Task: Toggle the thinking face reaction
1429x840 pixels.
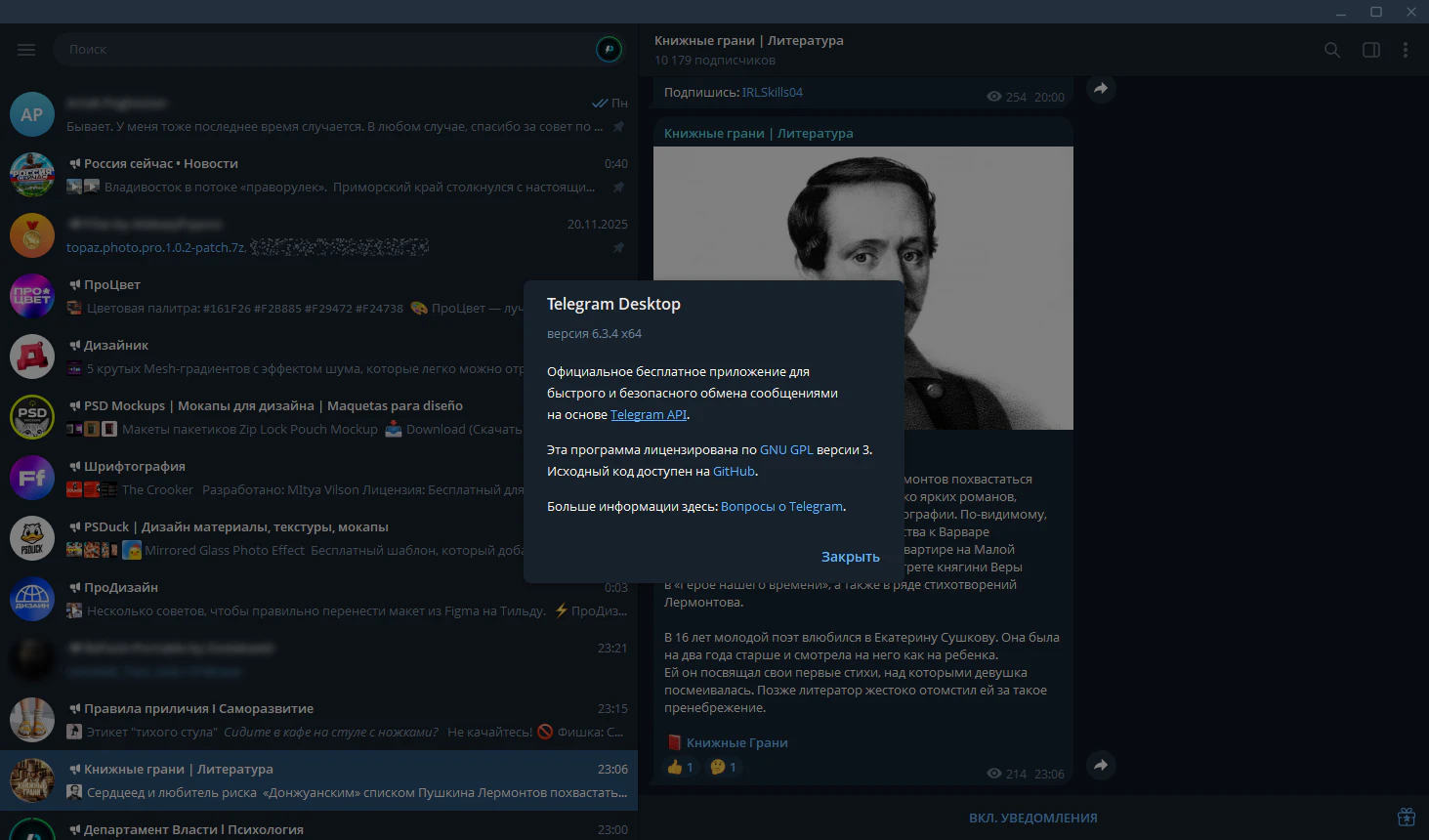Action: click(723, 768)
